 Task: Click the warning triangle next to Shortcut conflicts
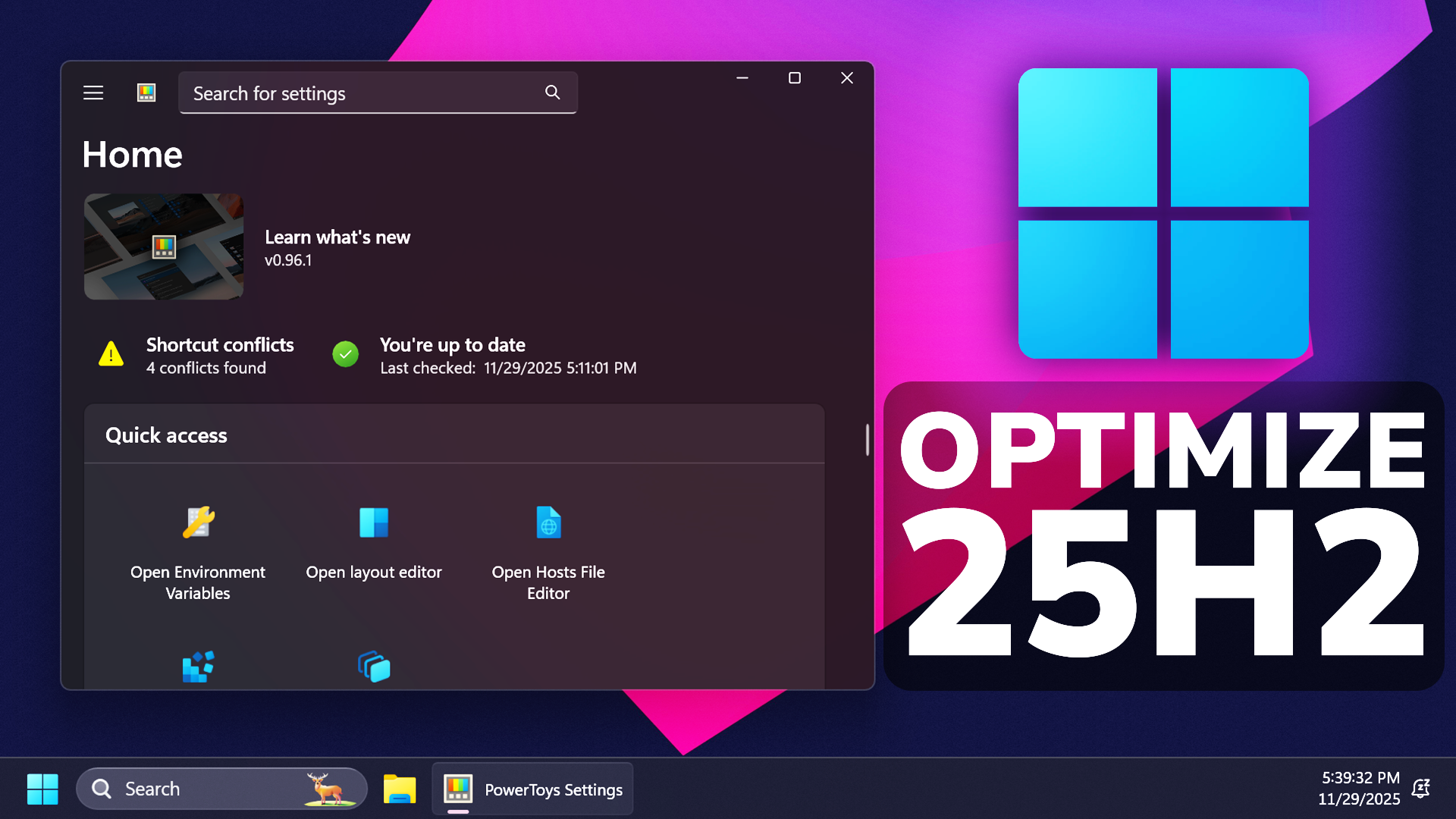[x=111, y=353]
